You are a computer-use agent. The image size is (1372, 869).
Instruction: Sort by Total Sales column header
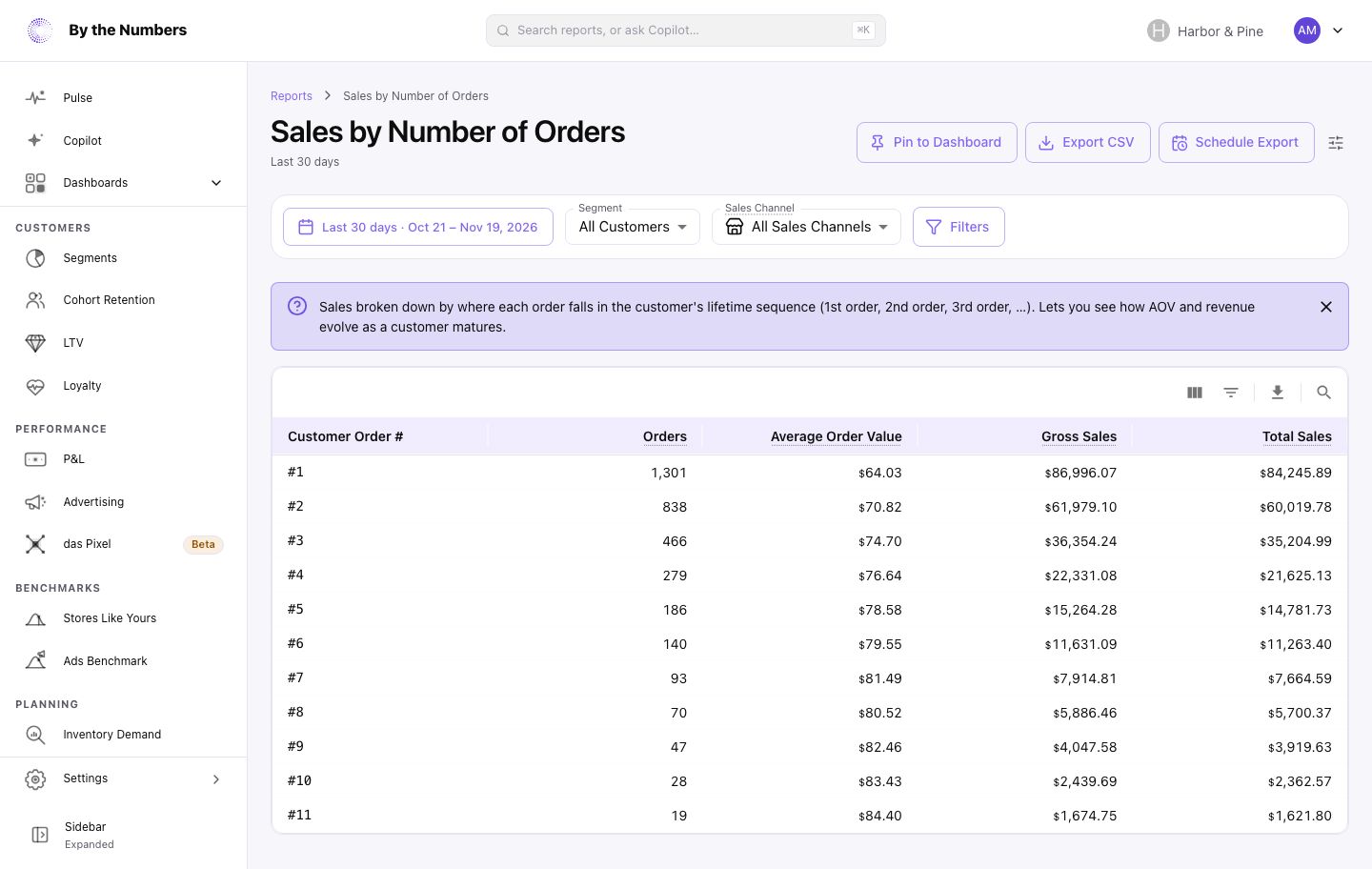[1298, 436]
